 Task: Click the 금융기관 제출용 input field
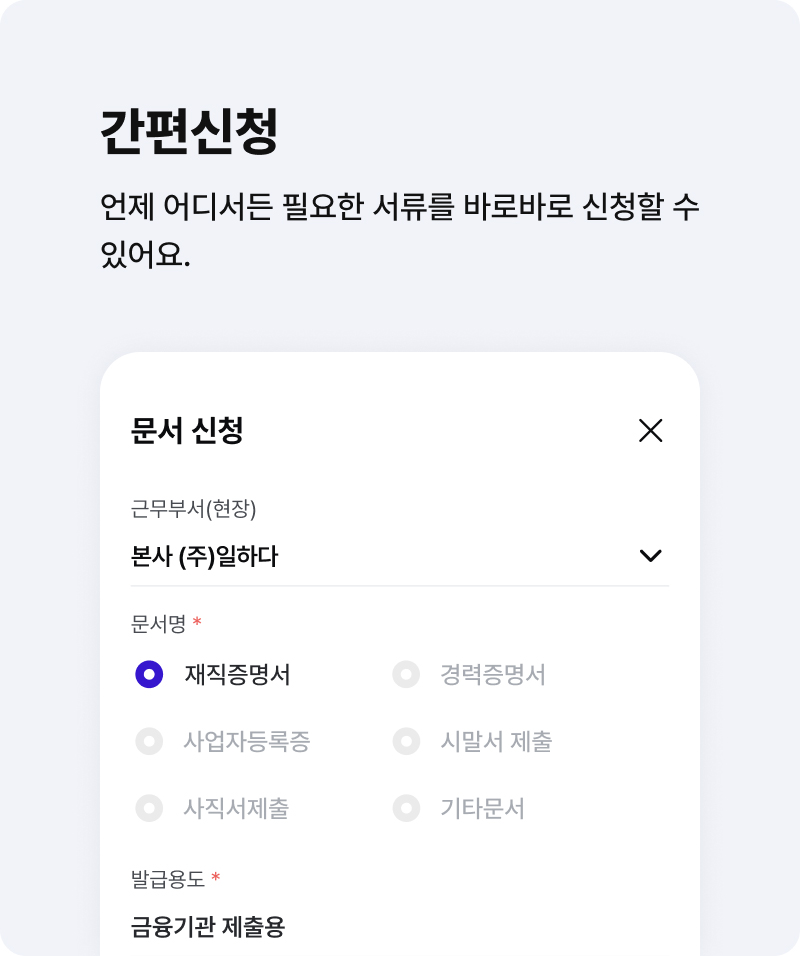pos(400,927)
